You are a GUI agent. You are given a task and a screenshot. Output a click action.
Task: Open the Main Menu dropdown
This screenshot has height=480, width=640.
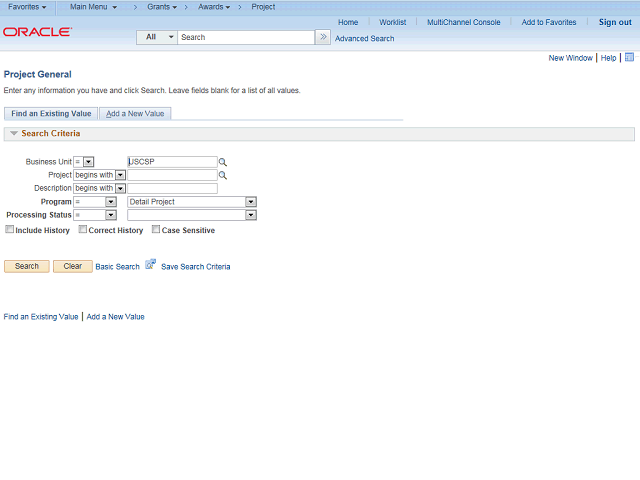[x=93, y=7]
